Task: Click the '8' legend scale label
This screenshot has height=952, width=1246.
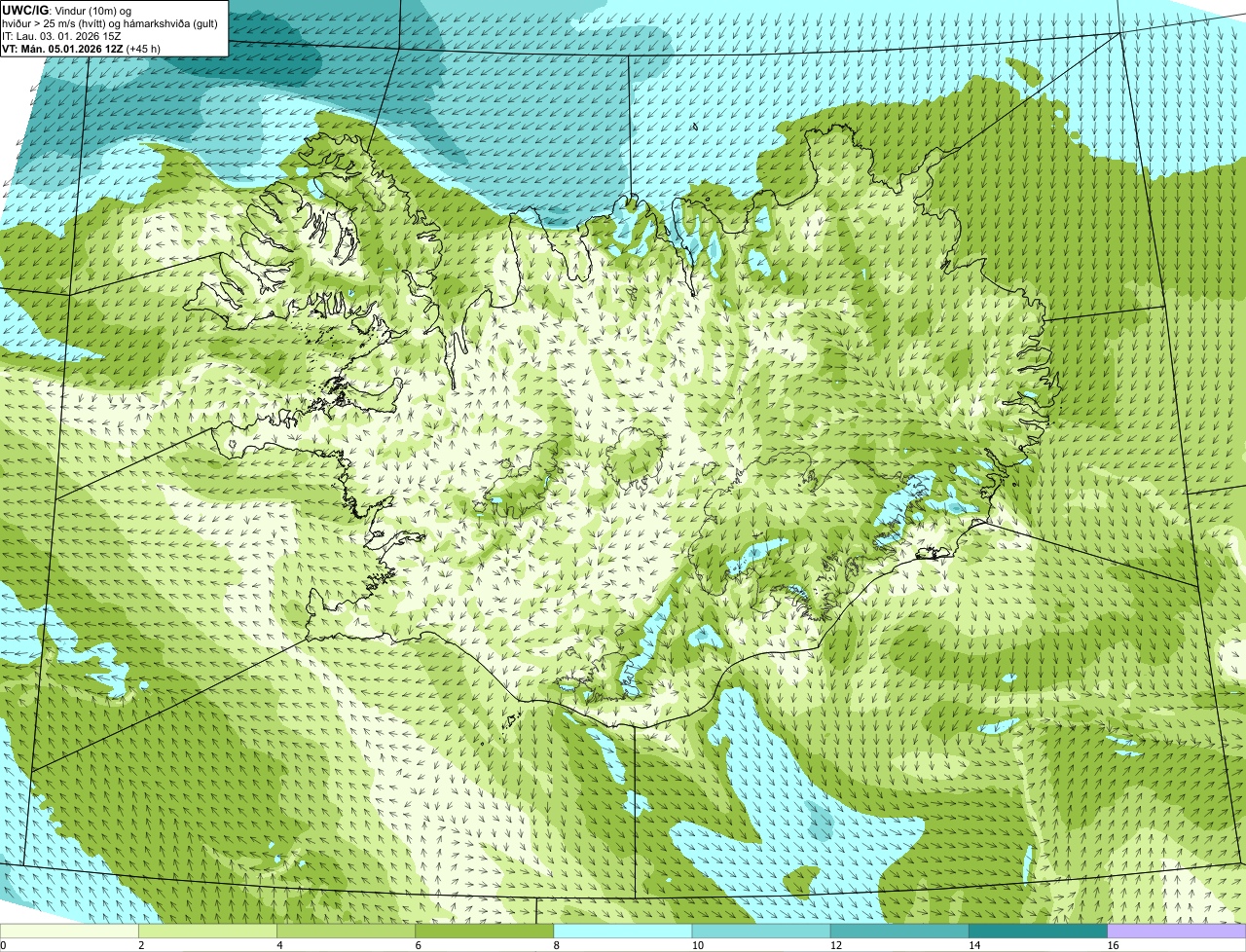Action: click(557, 945)
